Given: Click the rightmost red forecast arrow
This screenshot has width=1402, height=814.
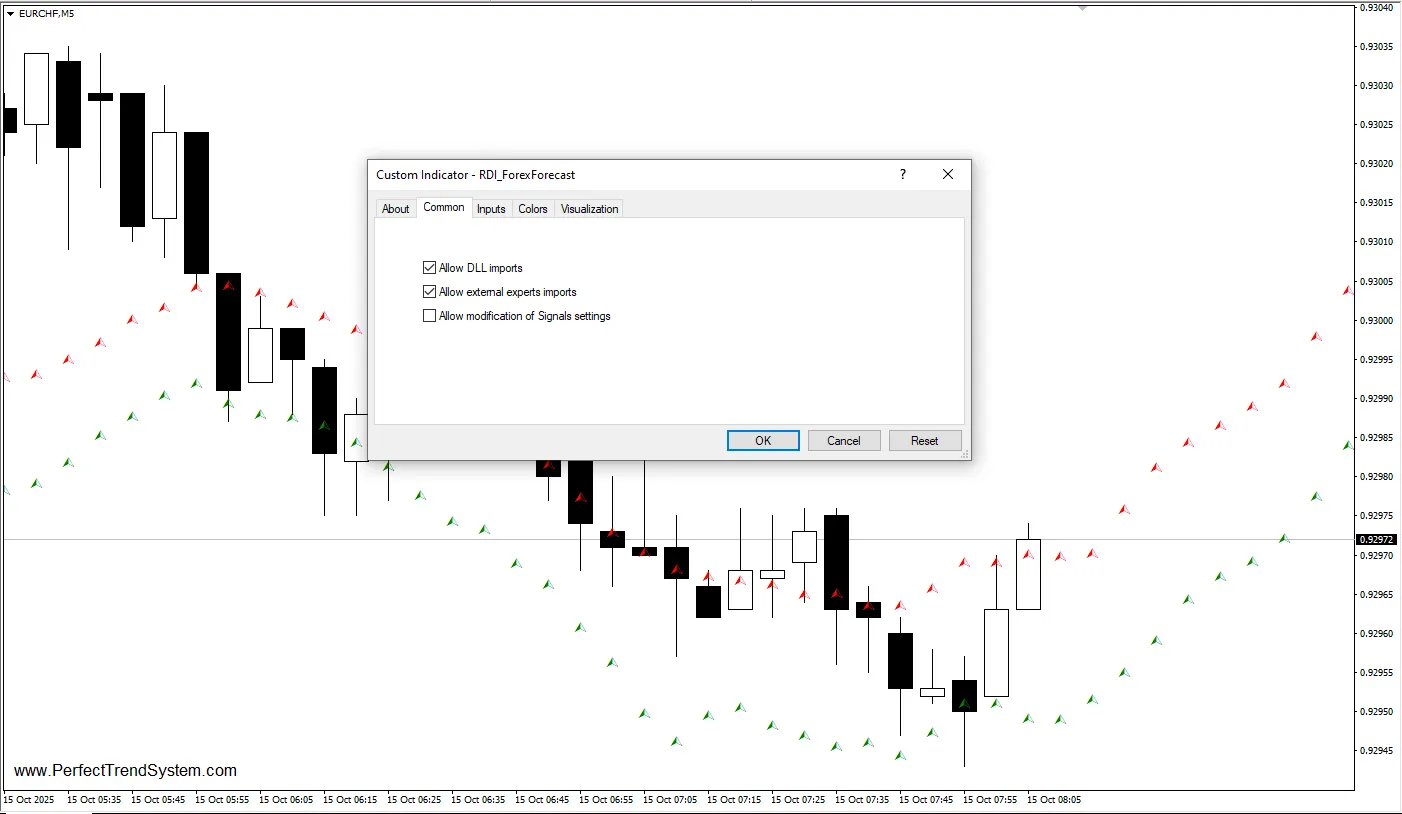Looking at the screenshot, I should [1347, 290].
